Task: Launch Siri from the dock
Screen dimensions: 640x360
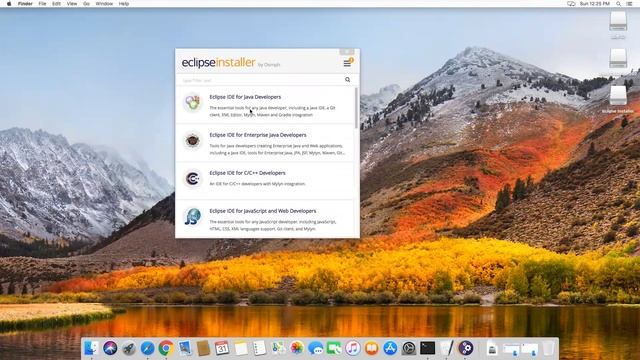Action: coord(110,348)
